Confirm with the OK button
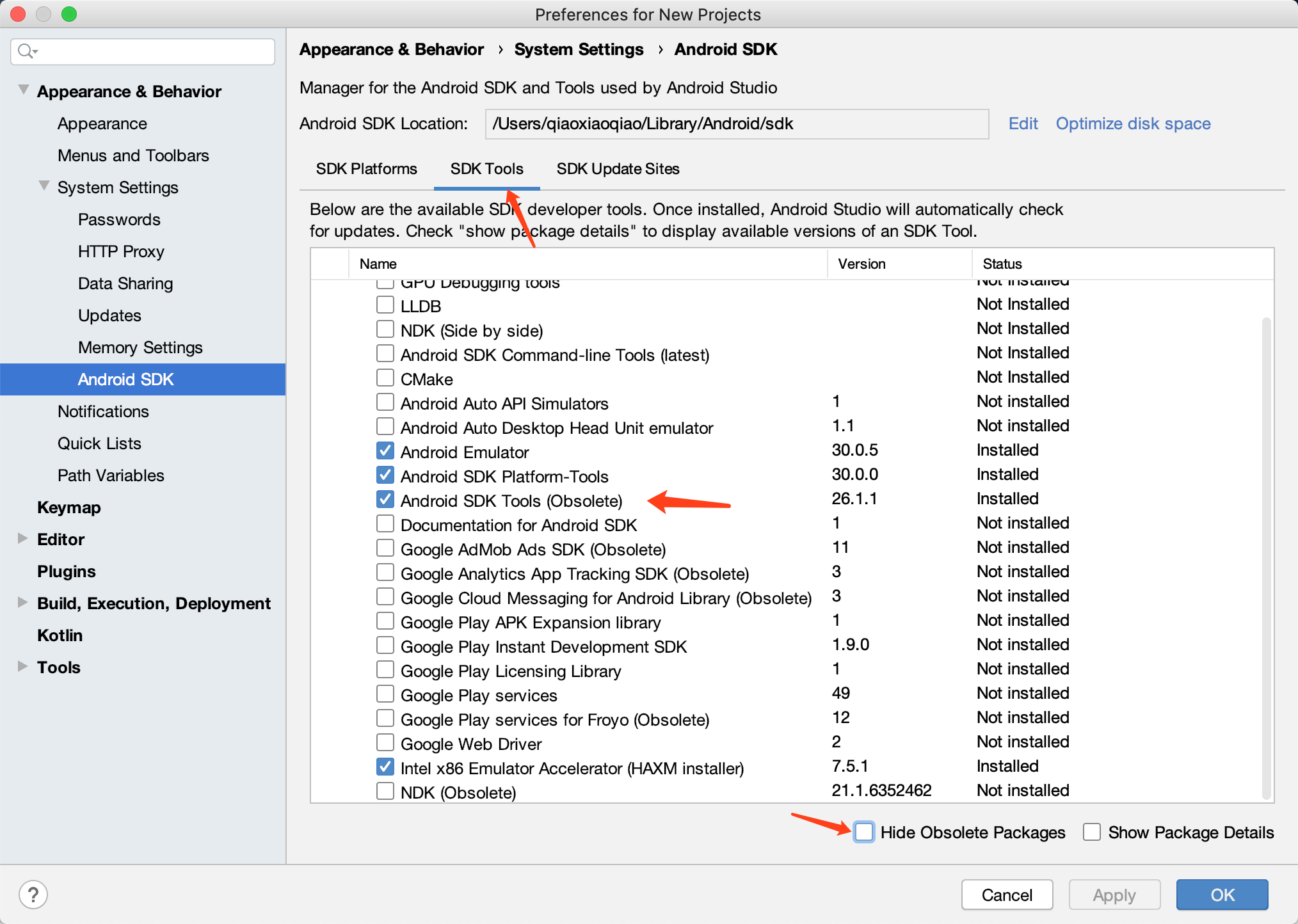The image size is (1298, 924). coord(1222,895)
